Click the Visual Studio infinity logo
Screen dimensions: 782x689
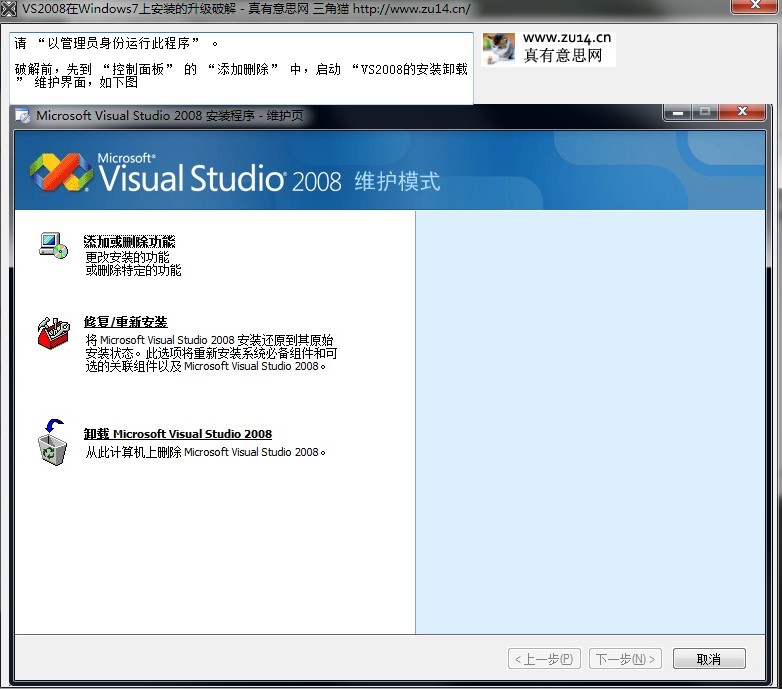[x=61, y=172]
